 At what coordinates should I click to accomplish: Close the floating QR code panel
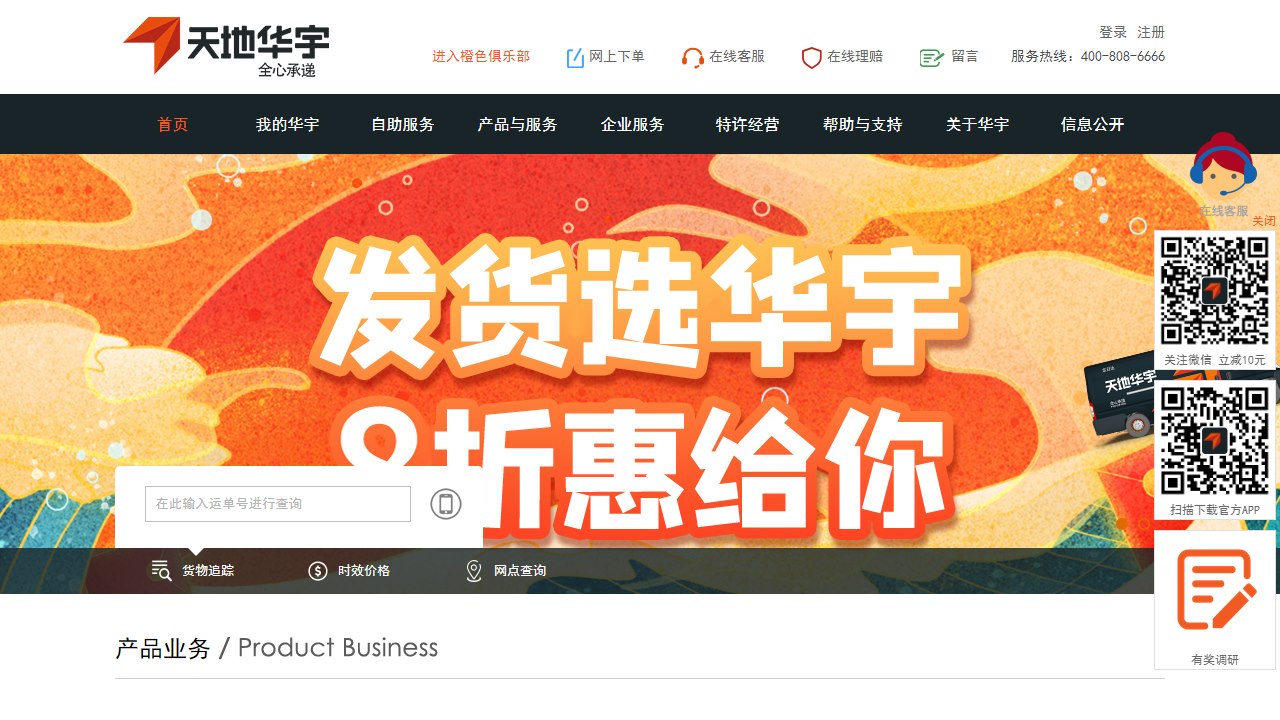click(x=1264, y=221)
